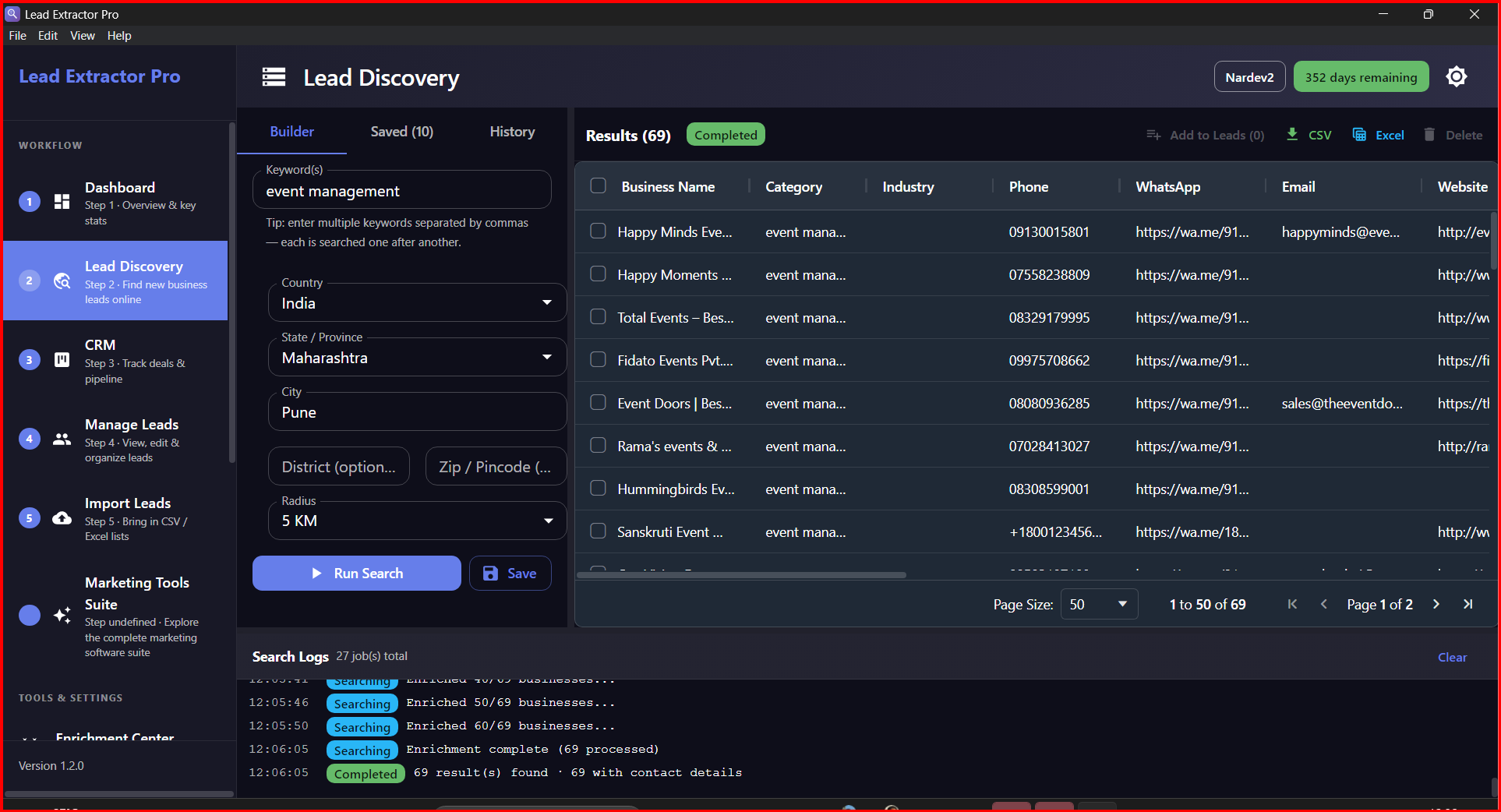Click the Keyword(s) input field
The width and height of the screenshot is (1501, 812).
coord(401,190)
